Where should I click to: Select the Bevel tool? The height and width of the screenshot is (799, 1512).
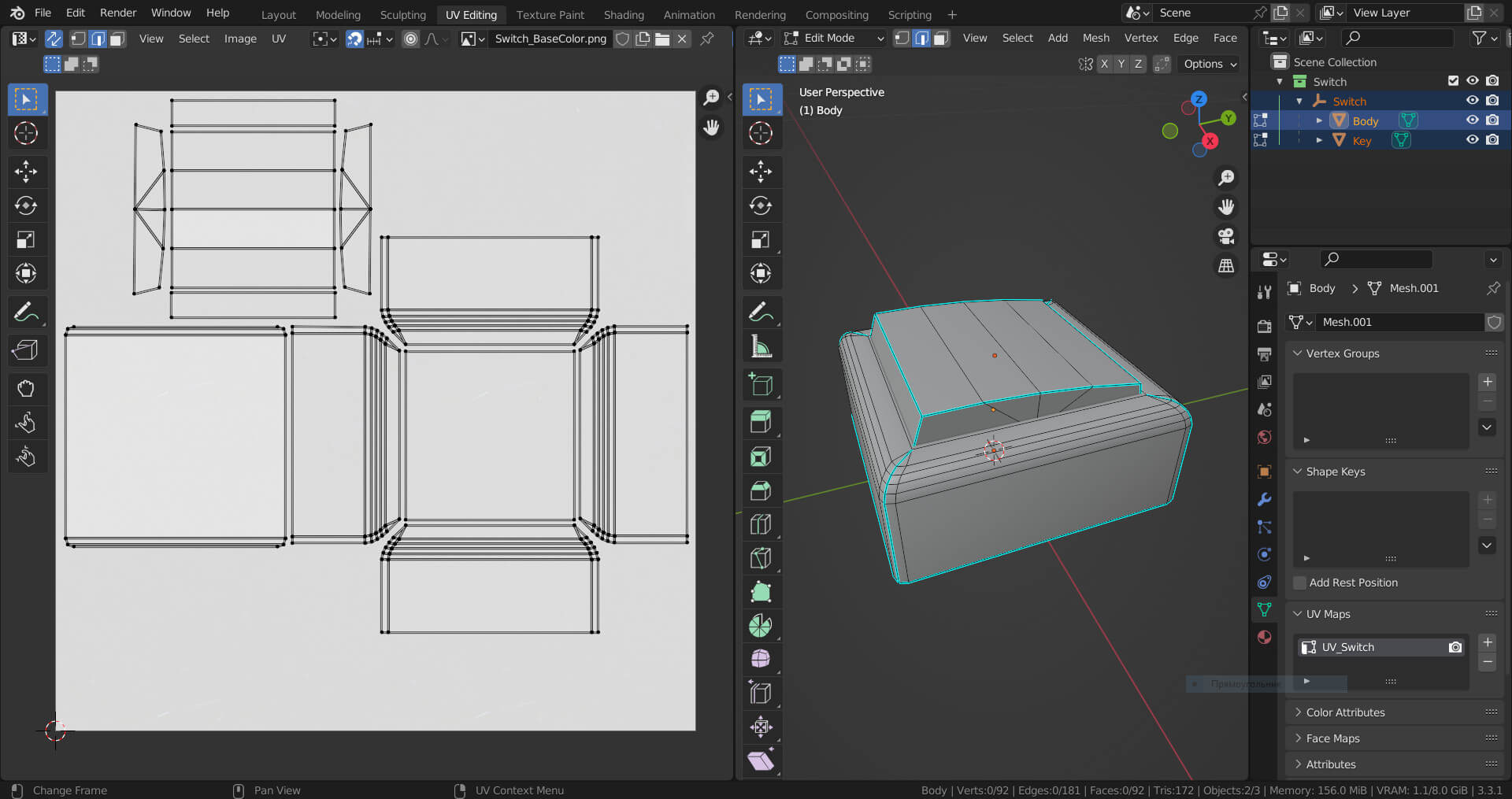pyautogui.click(x=762, y=490)
